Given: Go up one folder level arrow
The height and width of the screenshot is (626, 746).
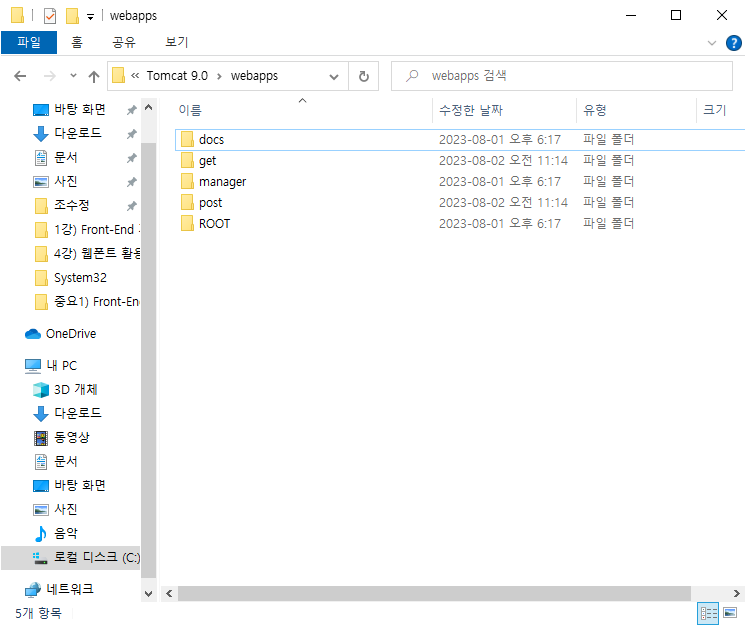Looking at the screenshot, I should point(94,76).
